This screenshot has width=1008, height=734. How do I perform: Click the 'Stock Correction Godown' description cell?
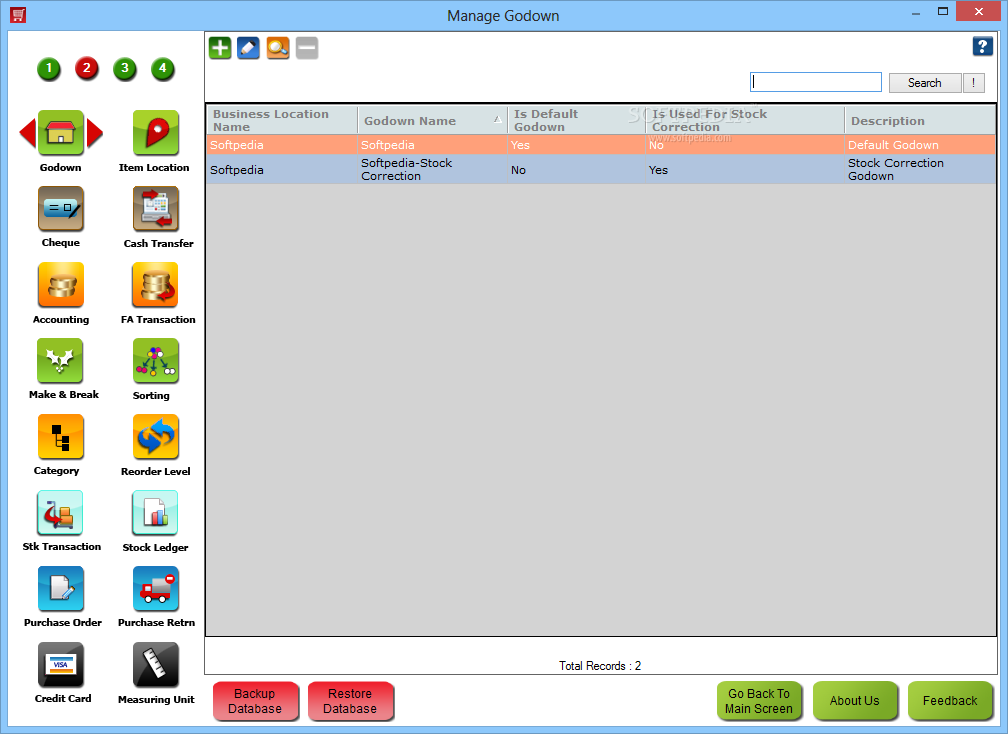920,170
